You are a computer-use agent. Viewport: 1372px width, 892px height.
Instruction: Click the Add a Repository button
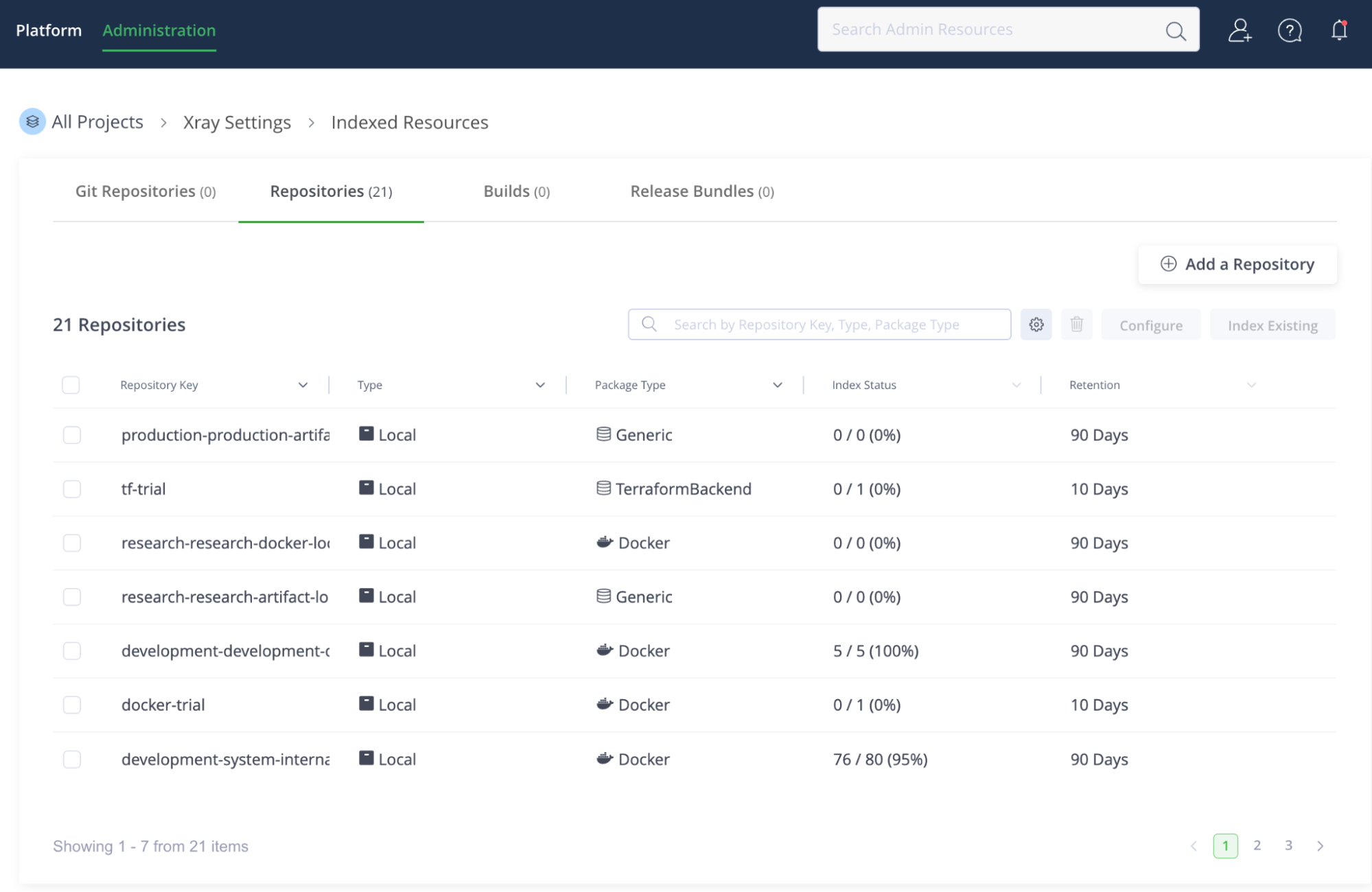pos(1237,264)
